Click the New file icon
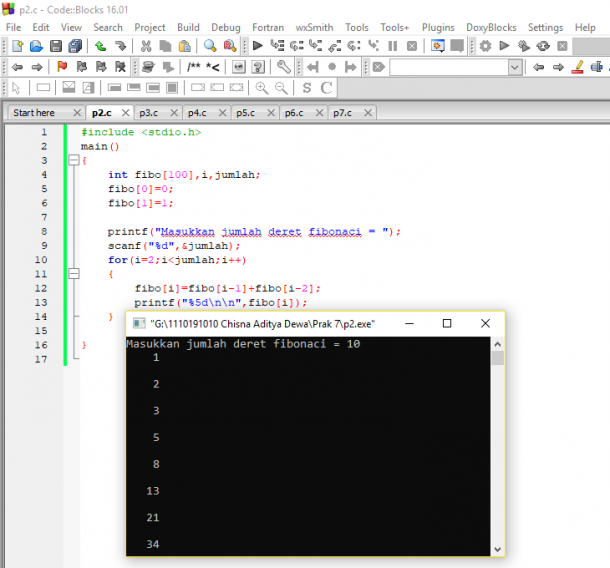This screenshot has width=610, height=568. coord(18,46)
